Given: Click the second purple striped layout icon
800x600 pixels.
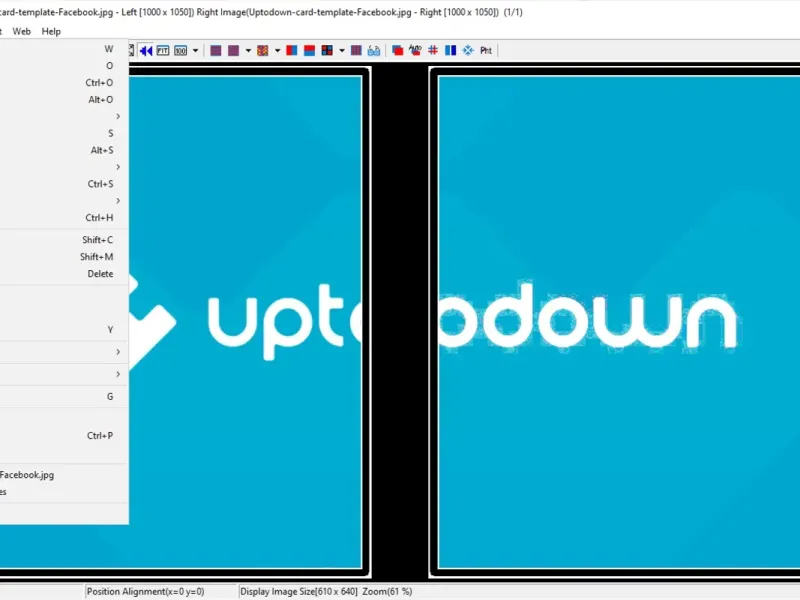Looking at the screenshot, I should tap(233, 51).
